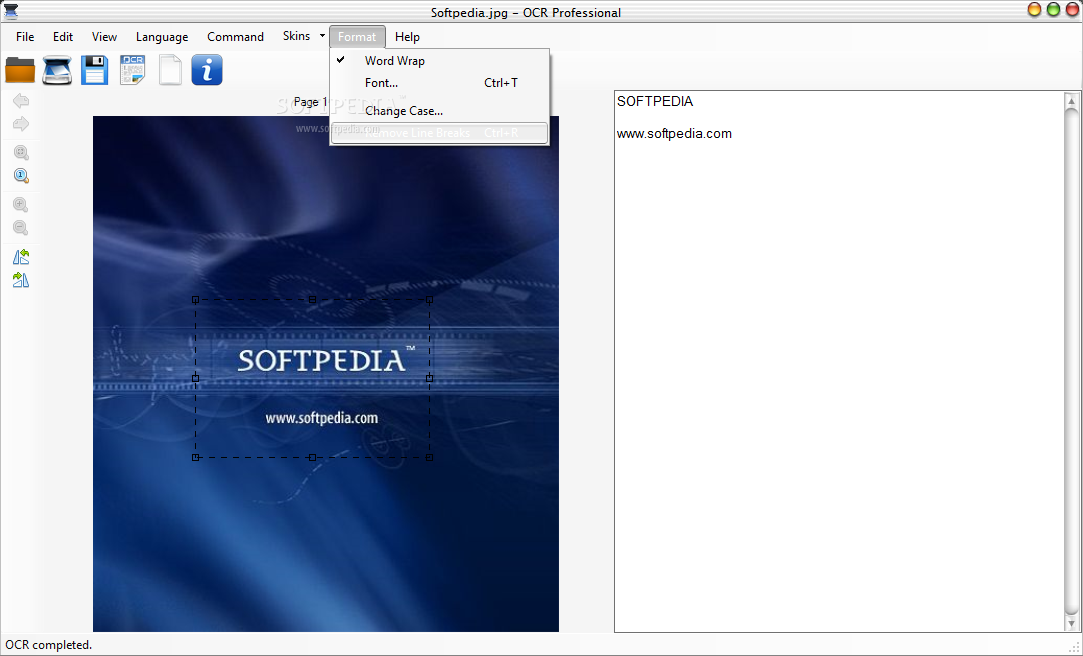Click the www.softpedia.com line in text pane
Screen dimensions: 1083x656
click(674, 133)
